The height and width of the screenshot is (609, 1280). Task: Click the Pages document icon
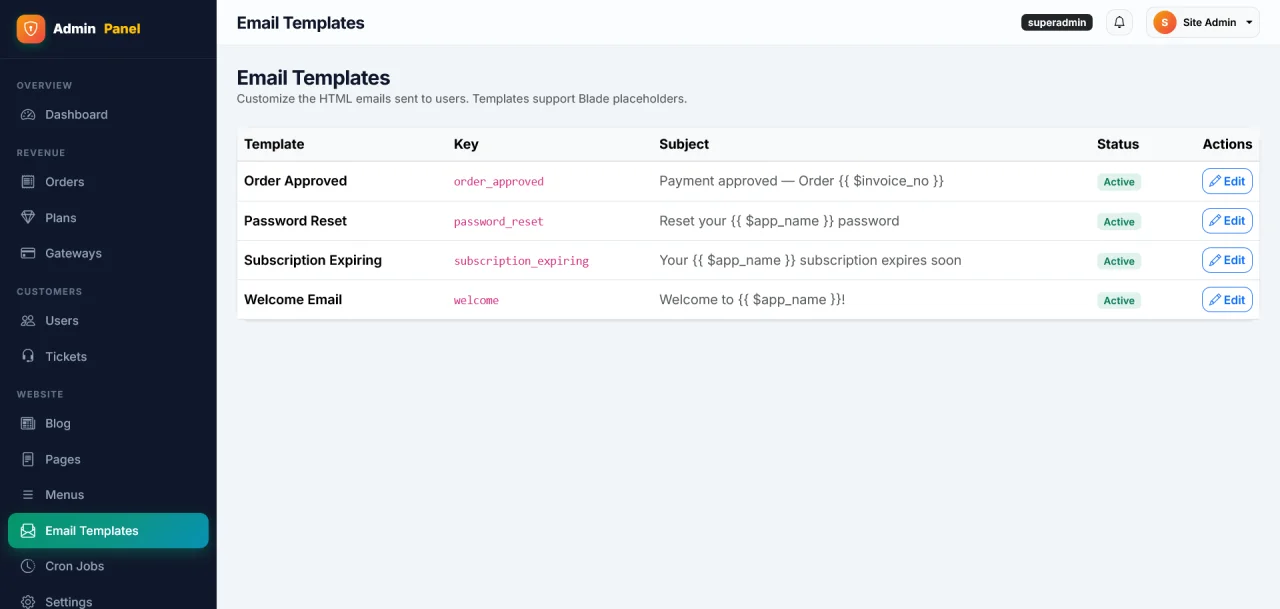[28, 460]
